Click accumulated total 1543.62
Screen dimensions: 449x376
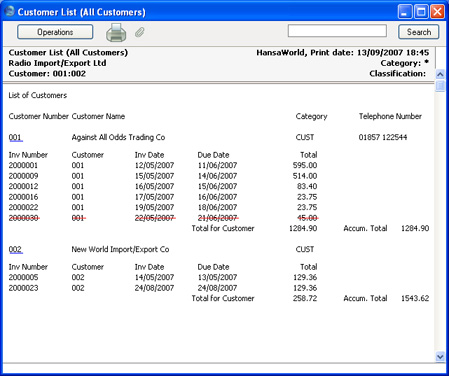415,298
